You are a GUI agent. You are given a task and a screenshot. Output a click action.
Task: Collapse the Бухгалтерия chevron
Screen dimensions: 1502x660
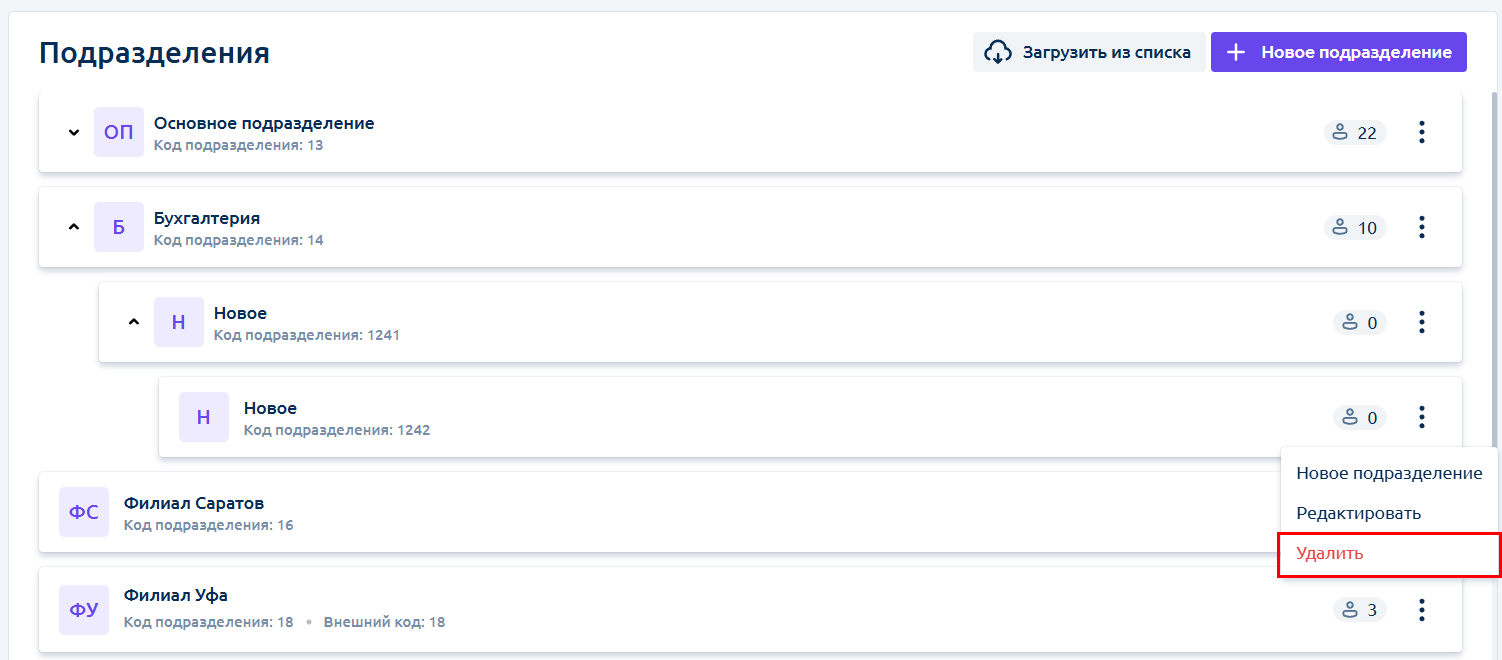74,227
